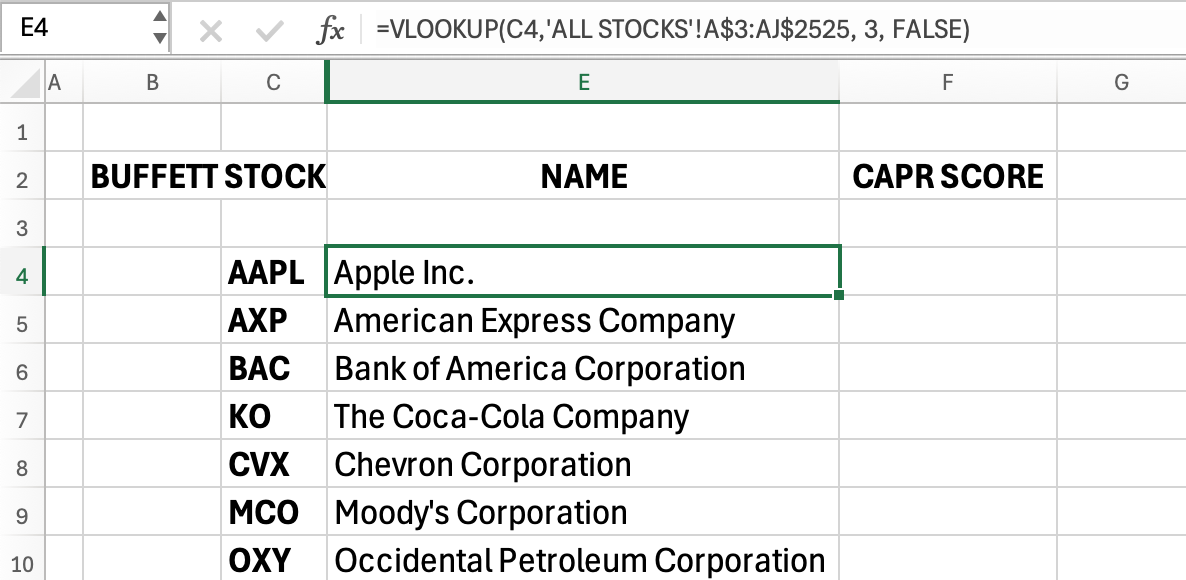The height and width of the screenshot is (580, 1186).
Task: Click the Insert Function fx icon
Action: 330,31
